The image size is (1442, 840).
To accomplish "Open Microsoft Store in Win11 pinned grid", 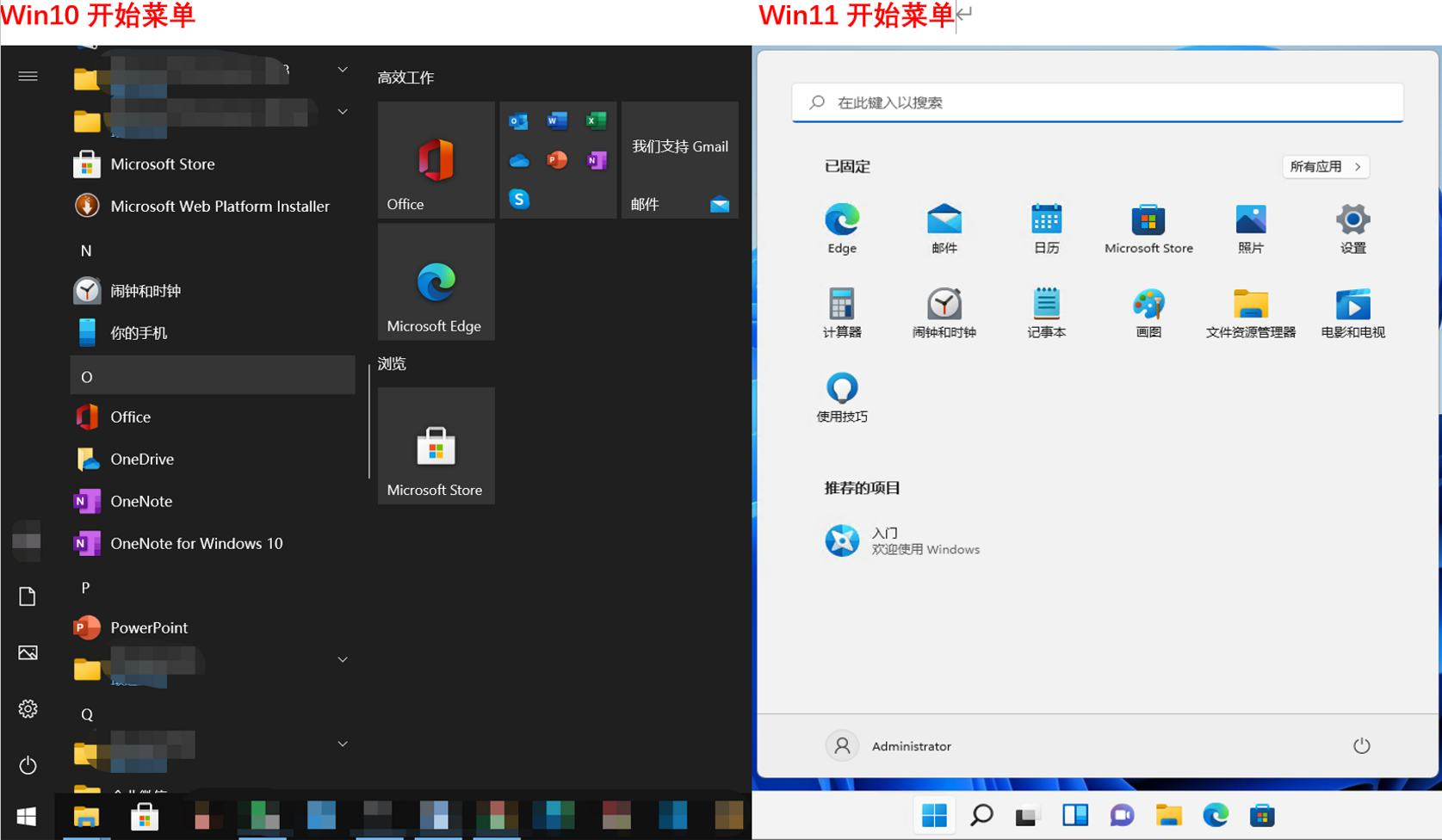I will pos(1148,228).
